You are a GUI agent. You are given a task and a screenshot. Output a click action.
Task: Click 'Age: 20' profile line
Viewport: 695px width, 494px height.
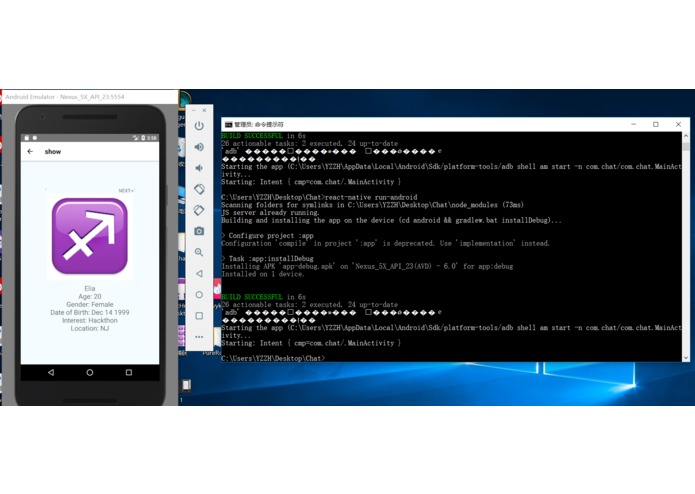(x=90, y=296)
